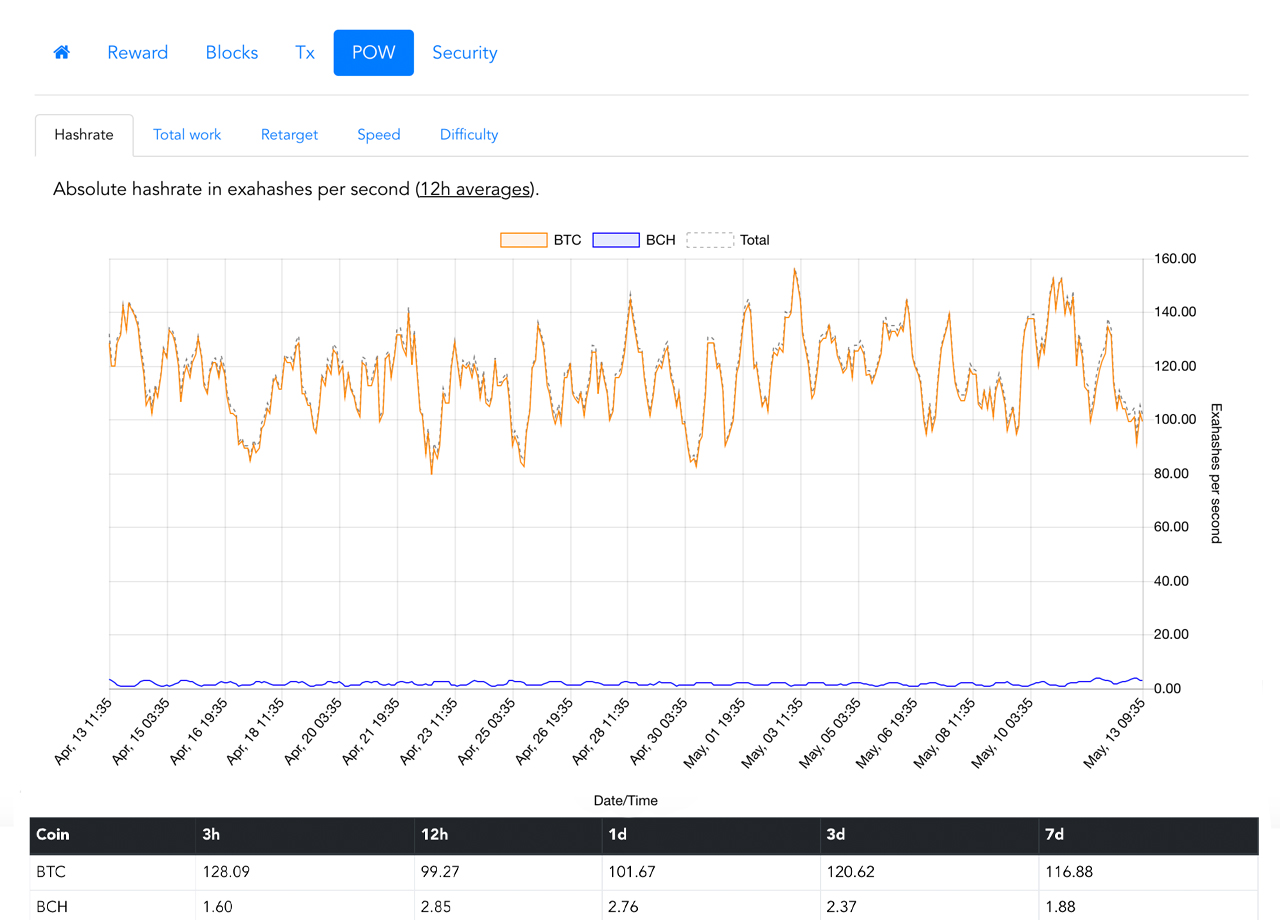1280x920 pixels.
Task: Open the Security nav section
Action: click(465, 53)
